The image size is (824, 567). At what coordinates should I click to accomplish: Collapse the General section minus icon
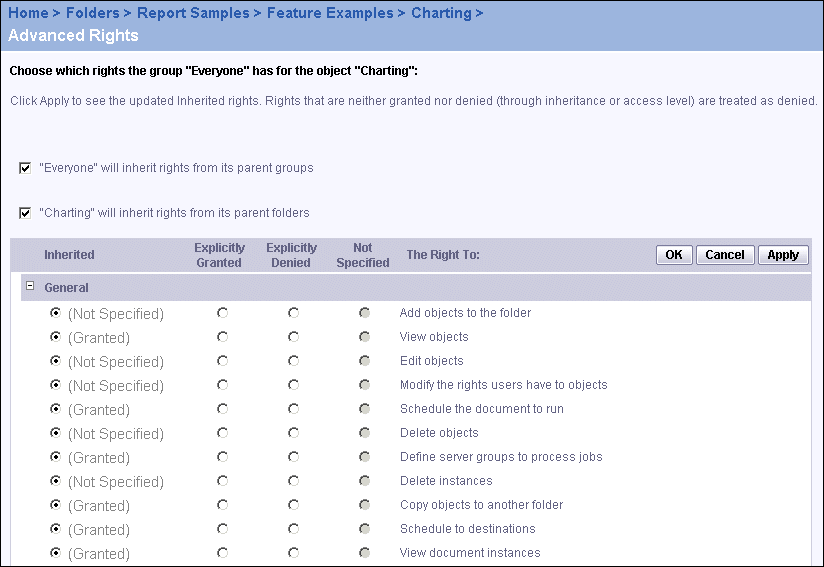pyautogui.click(x=30, y=286)
